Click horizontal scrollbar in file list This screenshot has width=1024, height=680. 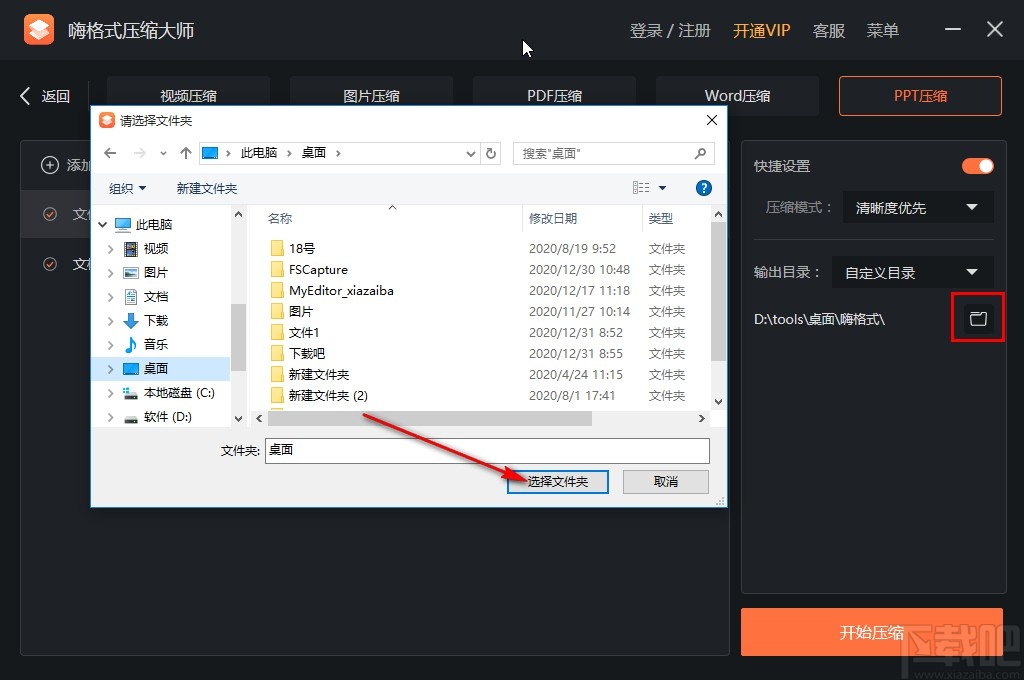click(x=428, y=418)
